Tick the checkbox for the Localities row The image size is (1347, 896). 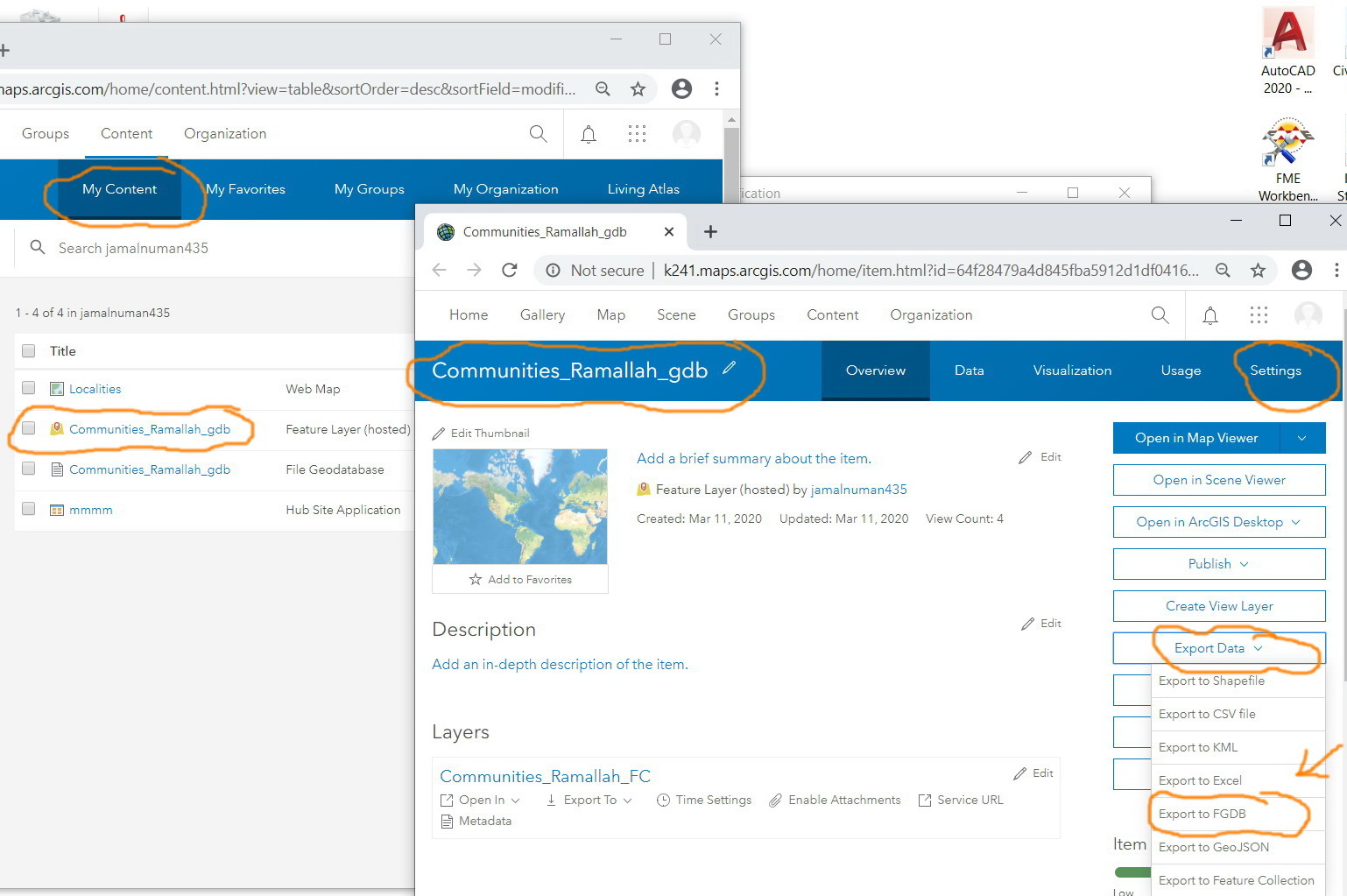(x=29, y=388)
